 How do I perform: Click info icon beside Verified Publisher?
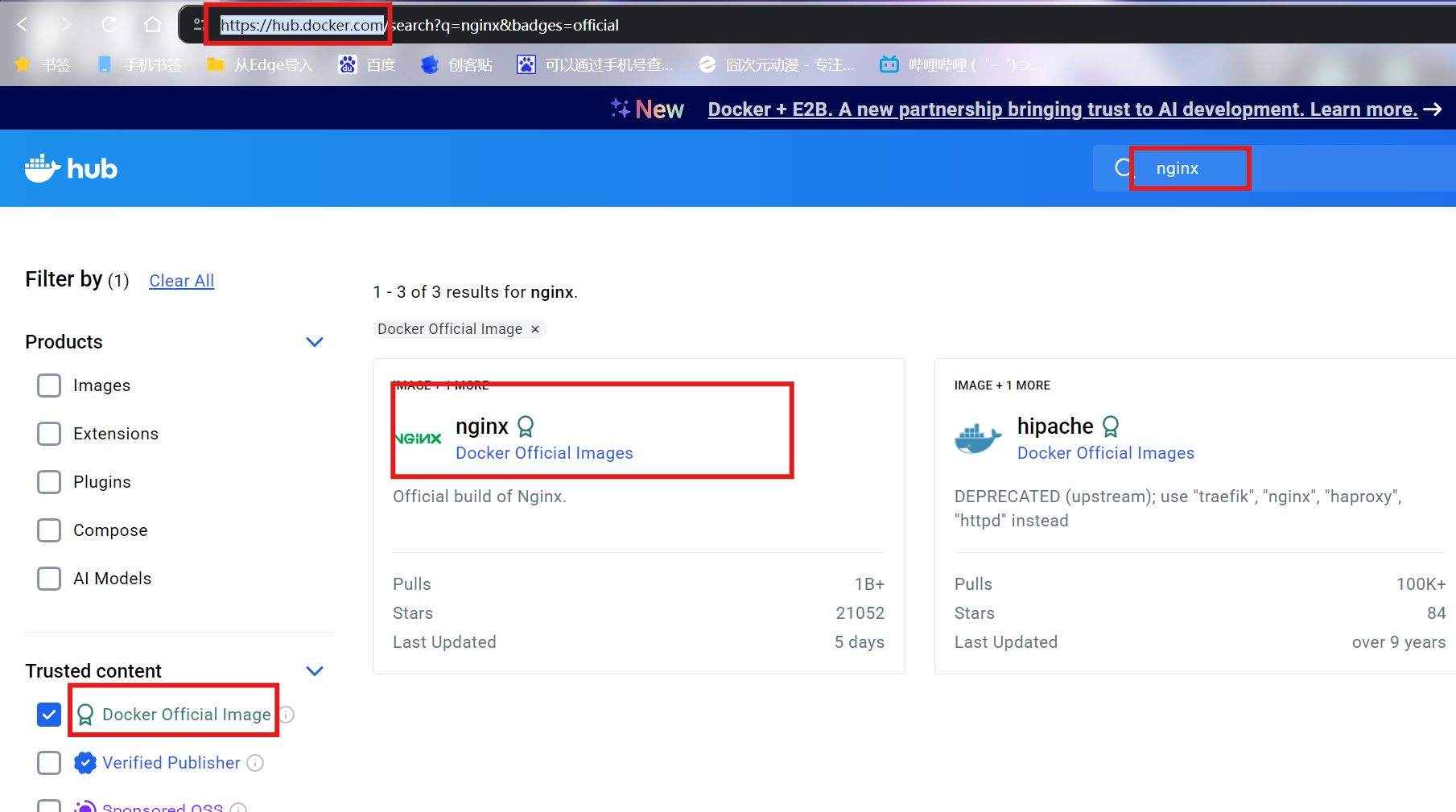click(x=255, y=763)
